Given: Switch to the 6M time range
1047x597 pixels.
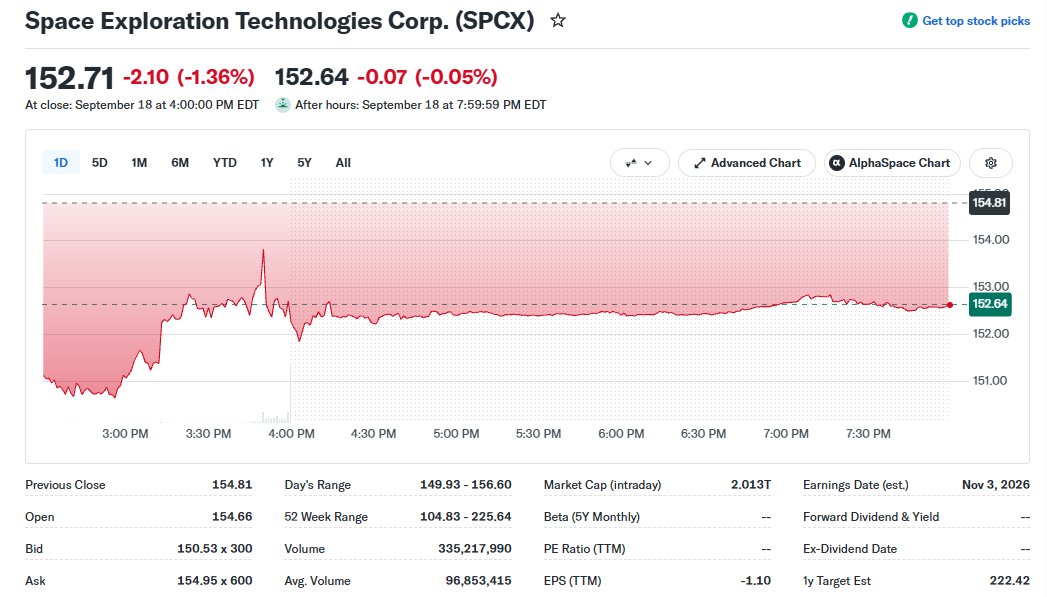Looking at the screenshot, I should pos(180,163).
